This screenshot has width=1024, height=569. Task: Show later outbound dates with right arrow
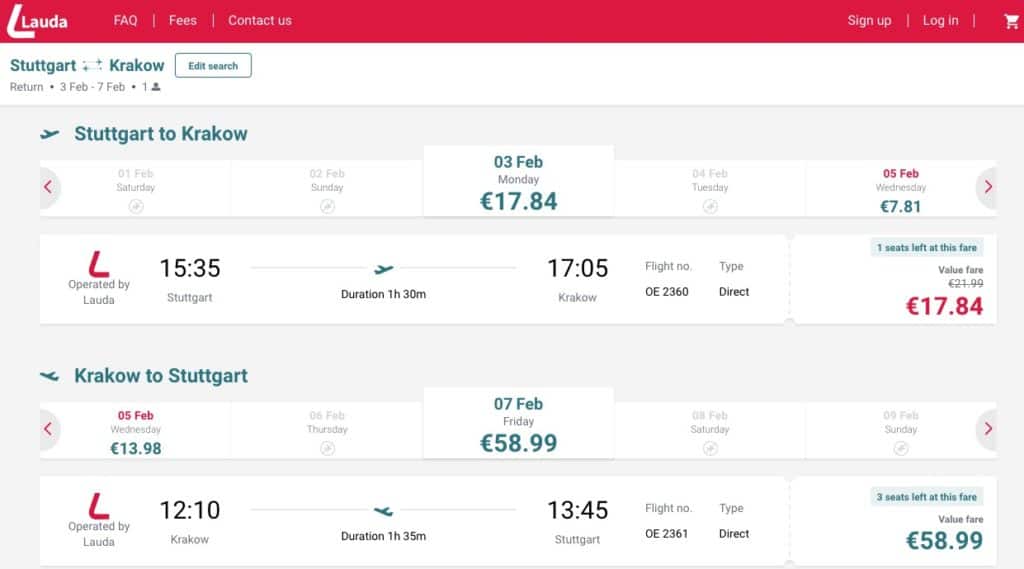tap(987, 187)
